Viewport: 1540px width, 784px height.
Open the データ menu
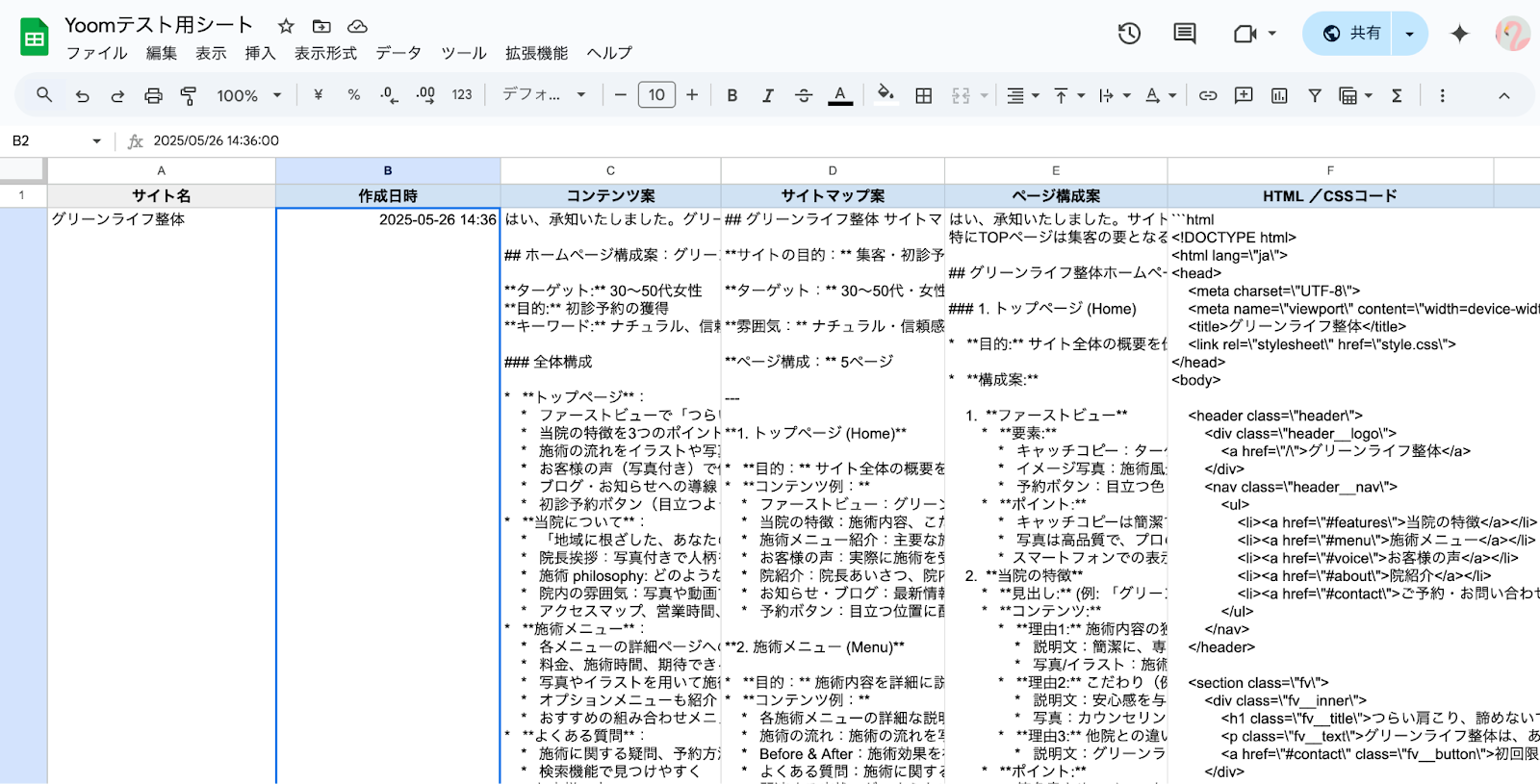(398, 53)
